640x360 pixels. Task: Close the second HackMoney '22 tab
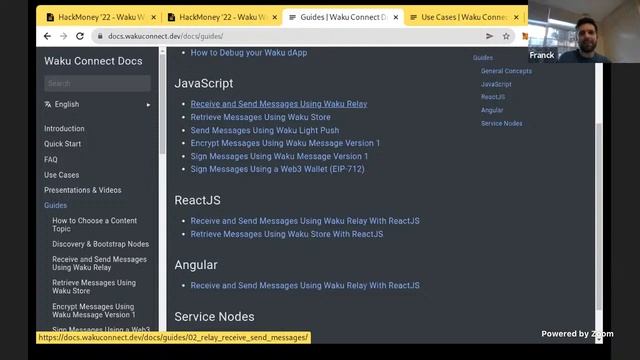275,17
